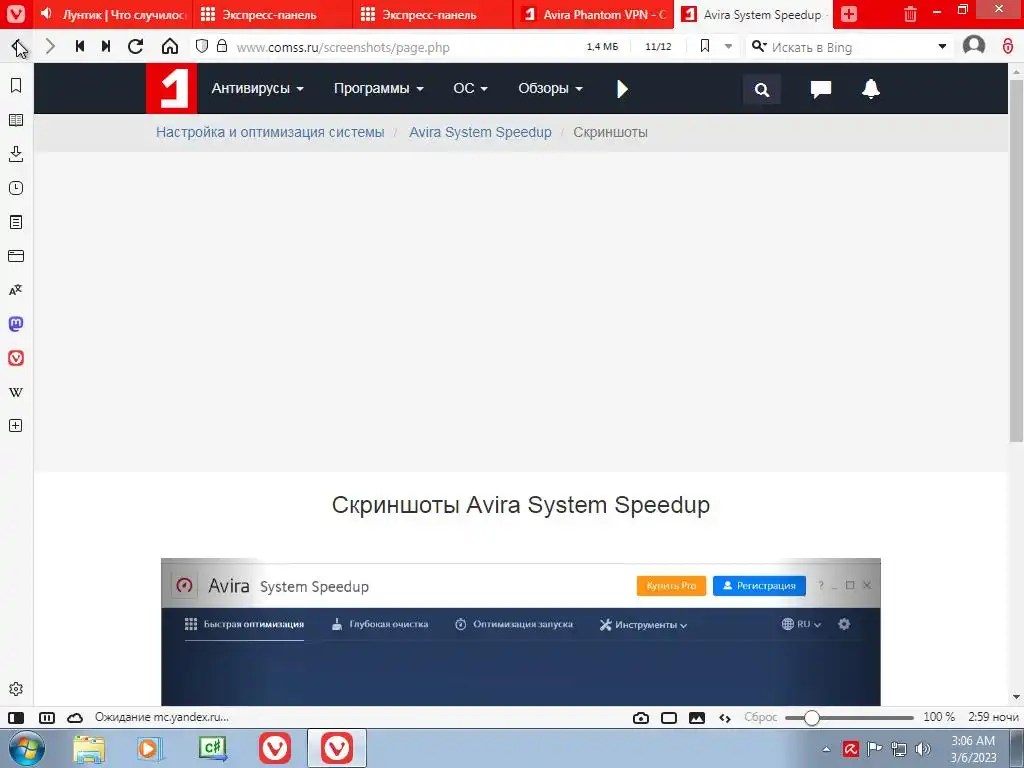The width and height of the screenshot is (1024, 768).
Task: Open History panel in sidebar
Action: tap(16, 188)
